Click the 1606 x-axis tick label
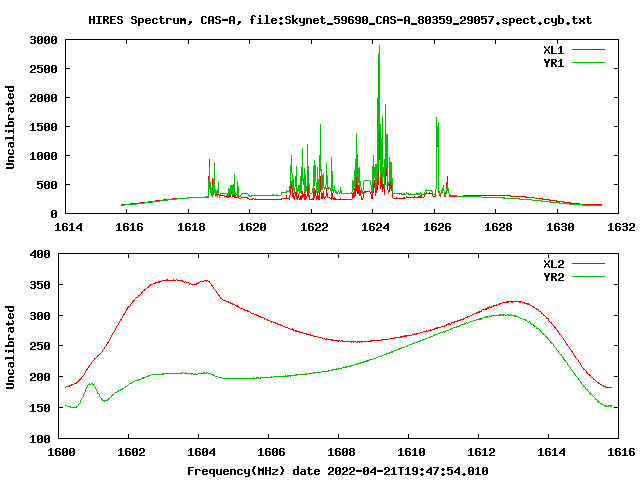 click(271, 452)
